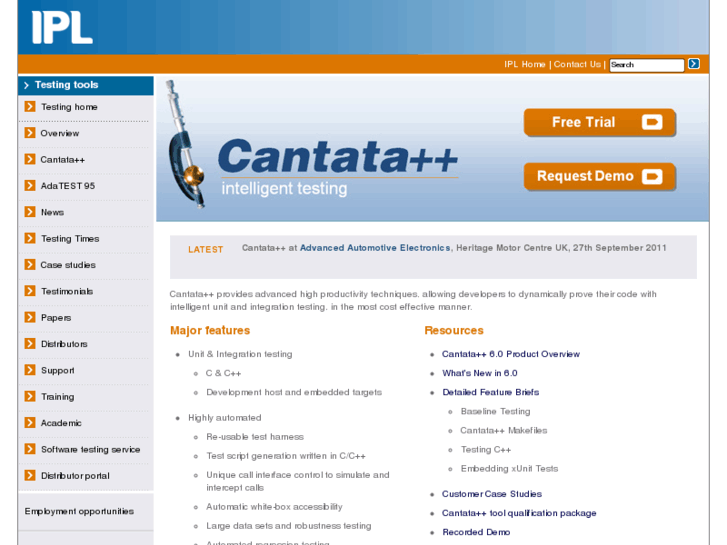Go to Cantata++ in the sidebar menu
Image resolution: width=727 pixels, height=545 pixels.
[x=63, y=160]
